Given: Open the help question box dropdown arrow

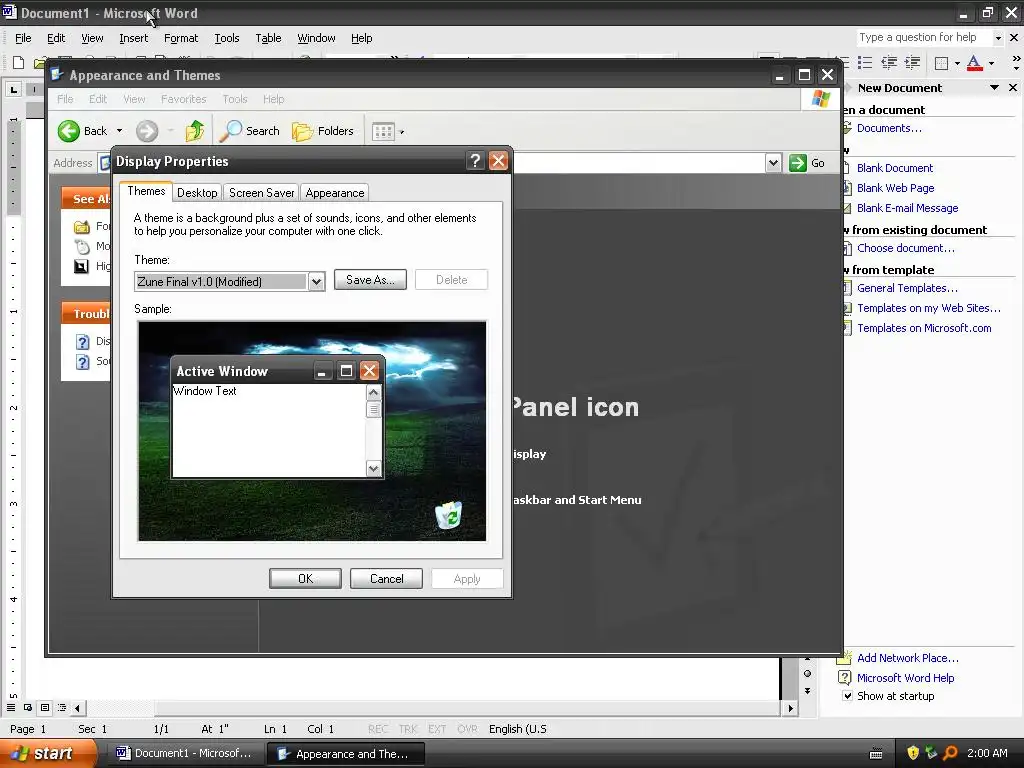Looking at the screenshot, I should pos(998,38).
